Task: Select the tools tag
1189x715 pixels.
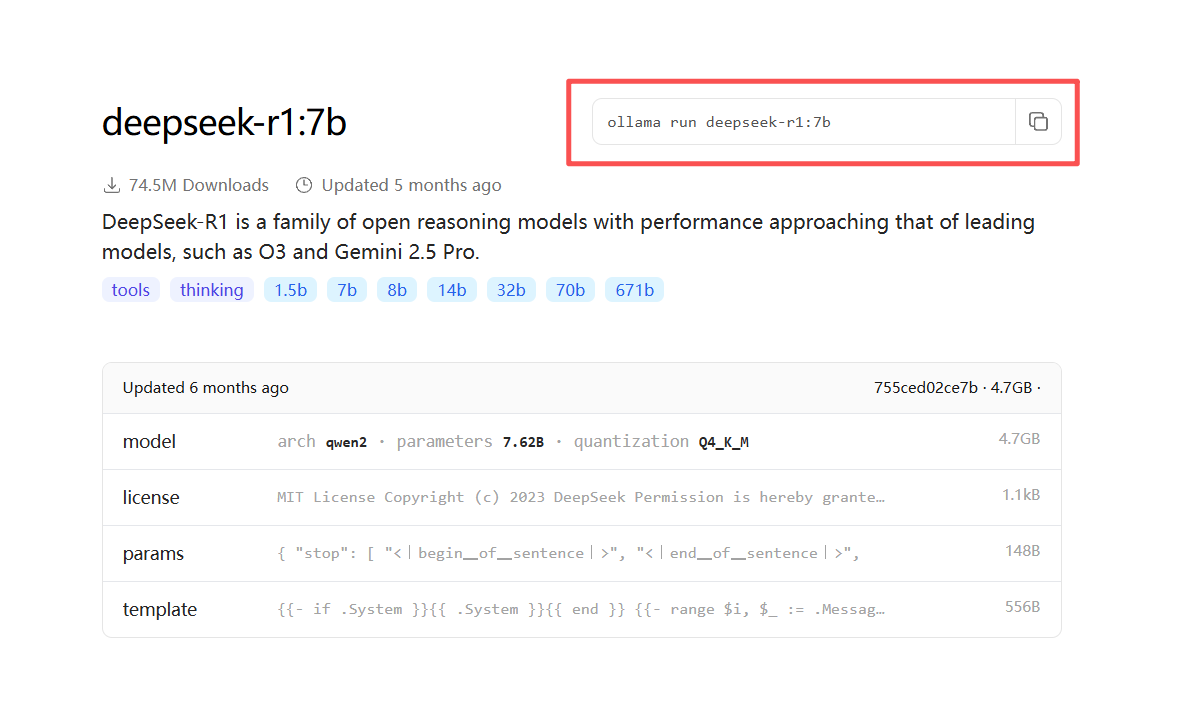Action: click(131, 290)
